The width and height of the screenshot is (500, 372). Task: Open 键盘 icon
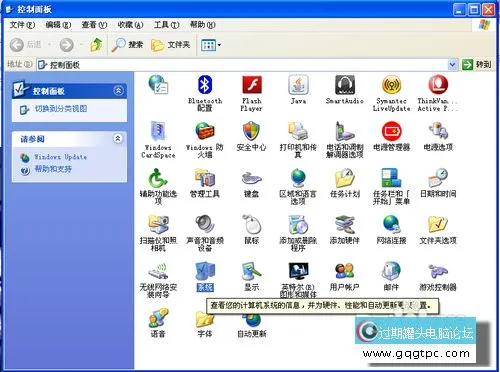pyautogui.click(x=251, y=178)
